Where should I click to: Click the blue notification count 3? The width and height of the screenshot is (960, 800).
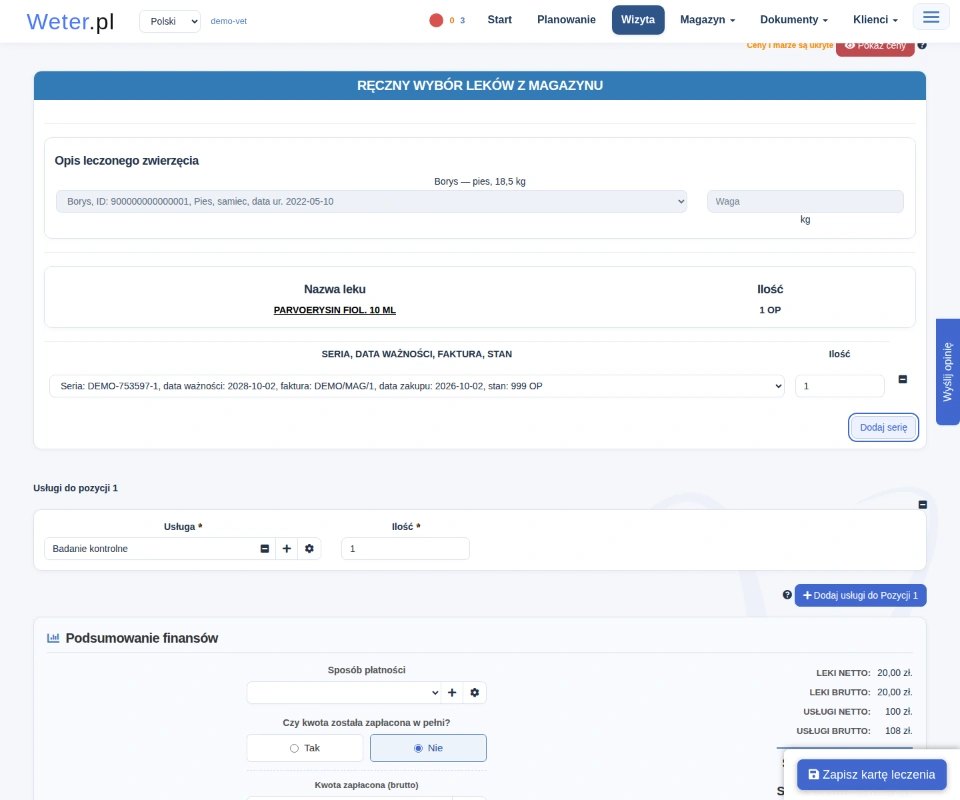coord(462,21)
